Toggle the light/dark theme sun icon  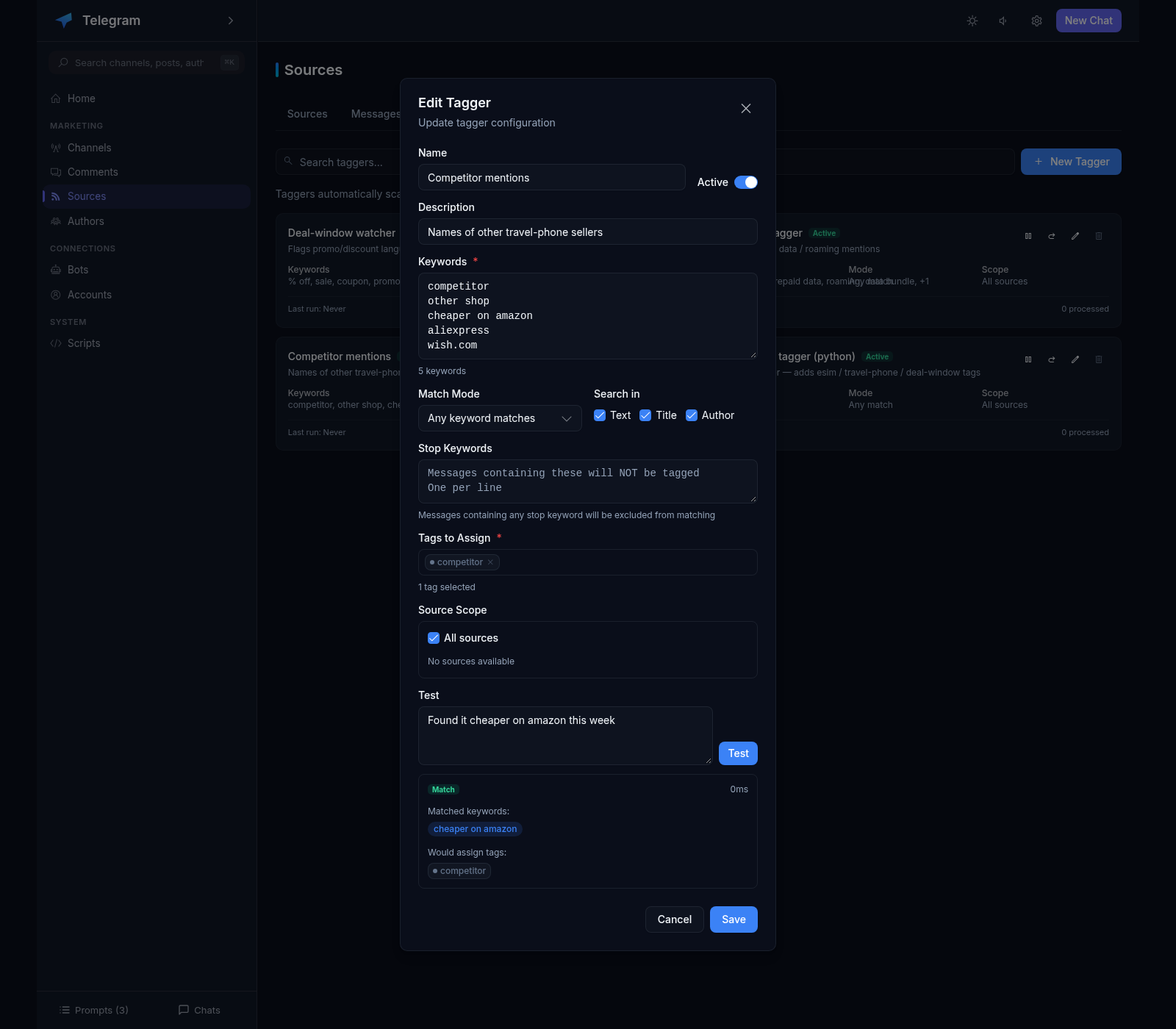coord(972,21)
